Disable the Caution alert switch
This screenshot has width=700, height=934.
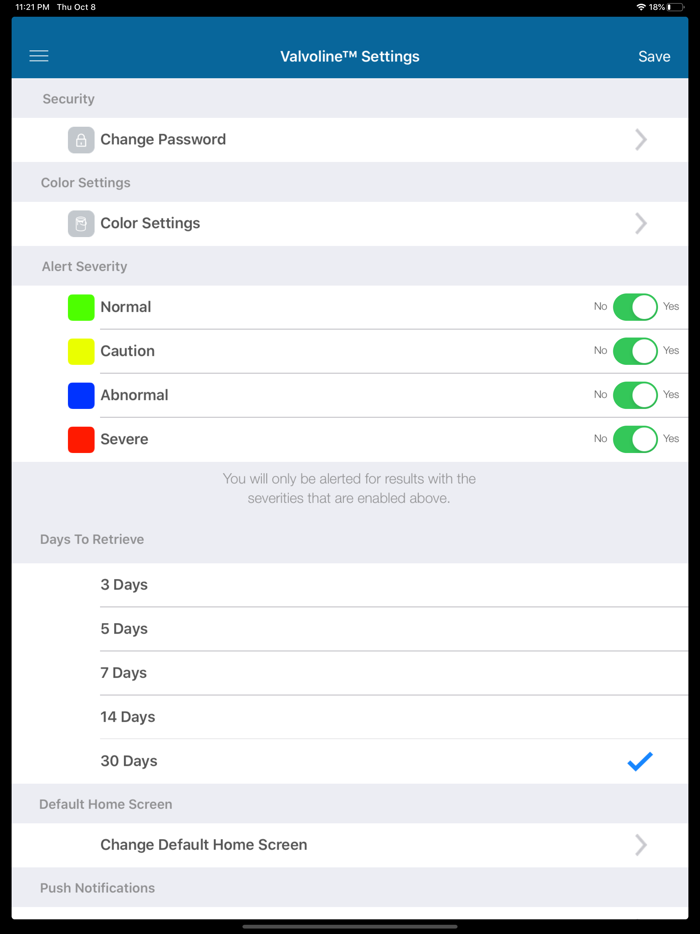click(635, 351)
